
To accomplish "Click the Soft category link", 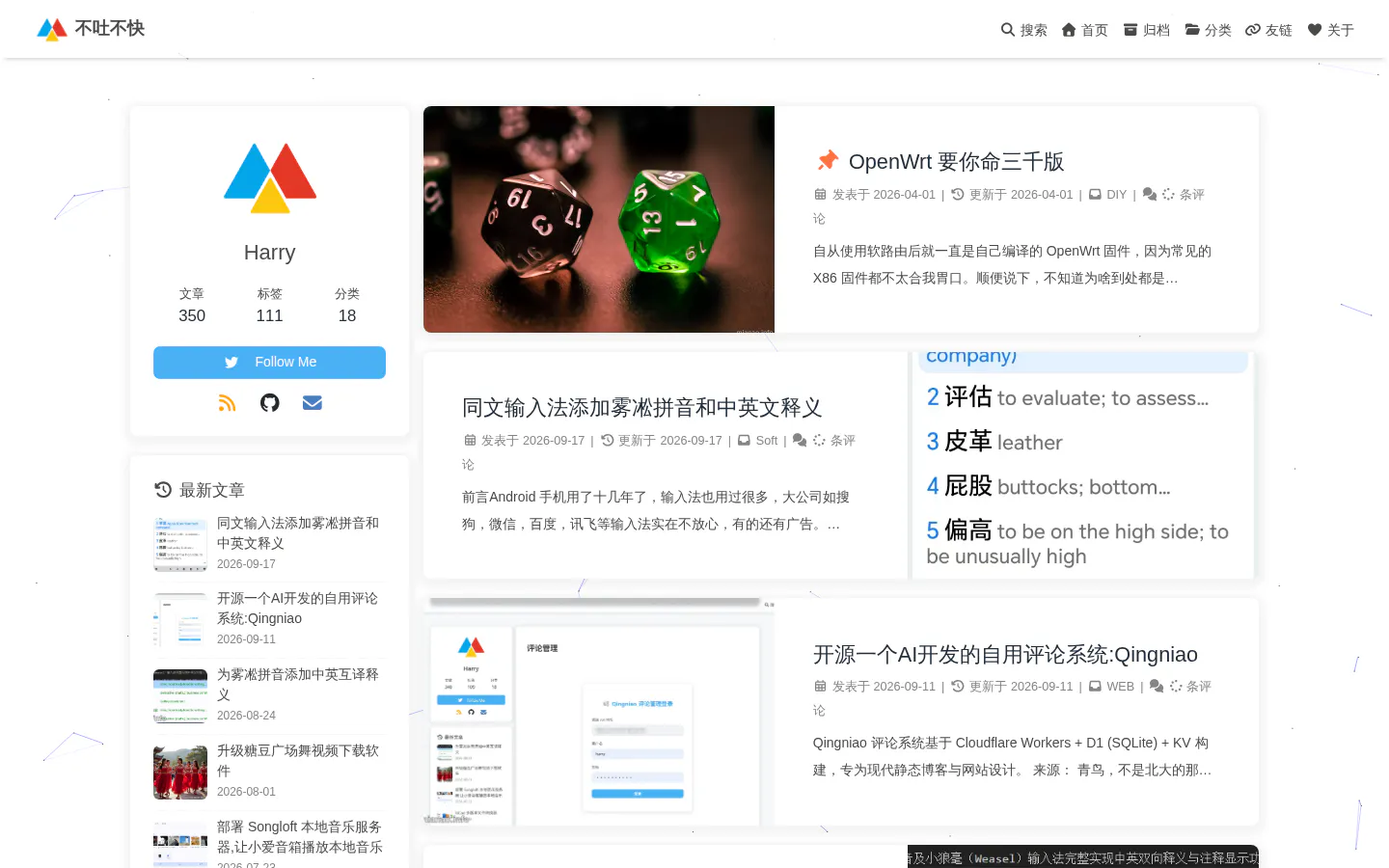I will coord(767,441).
